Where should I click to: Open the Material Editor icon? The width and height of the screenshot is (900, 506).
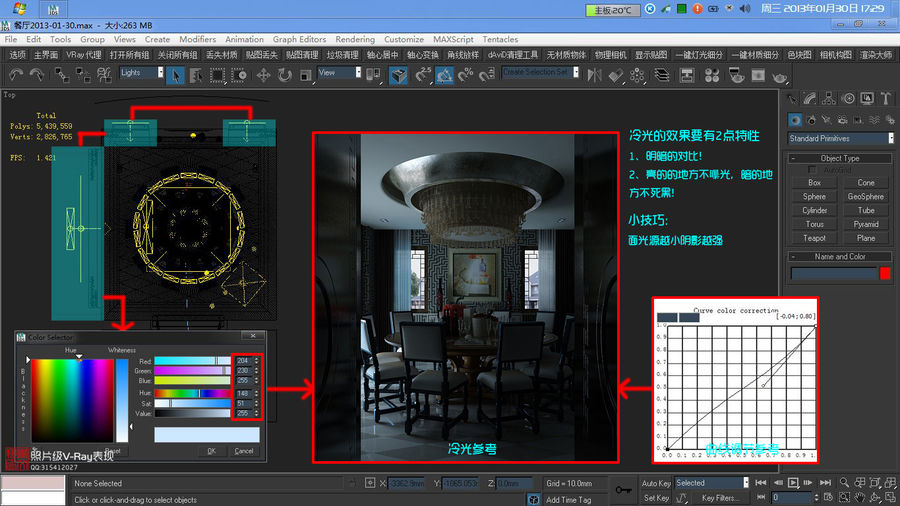[712, 75]
